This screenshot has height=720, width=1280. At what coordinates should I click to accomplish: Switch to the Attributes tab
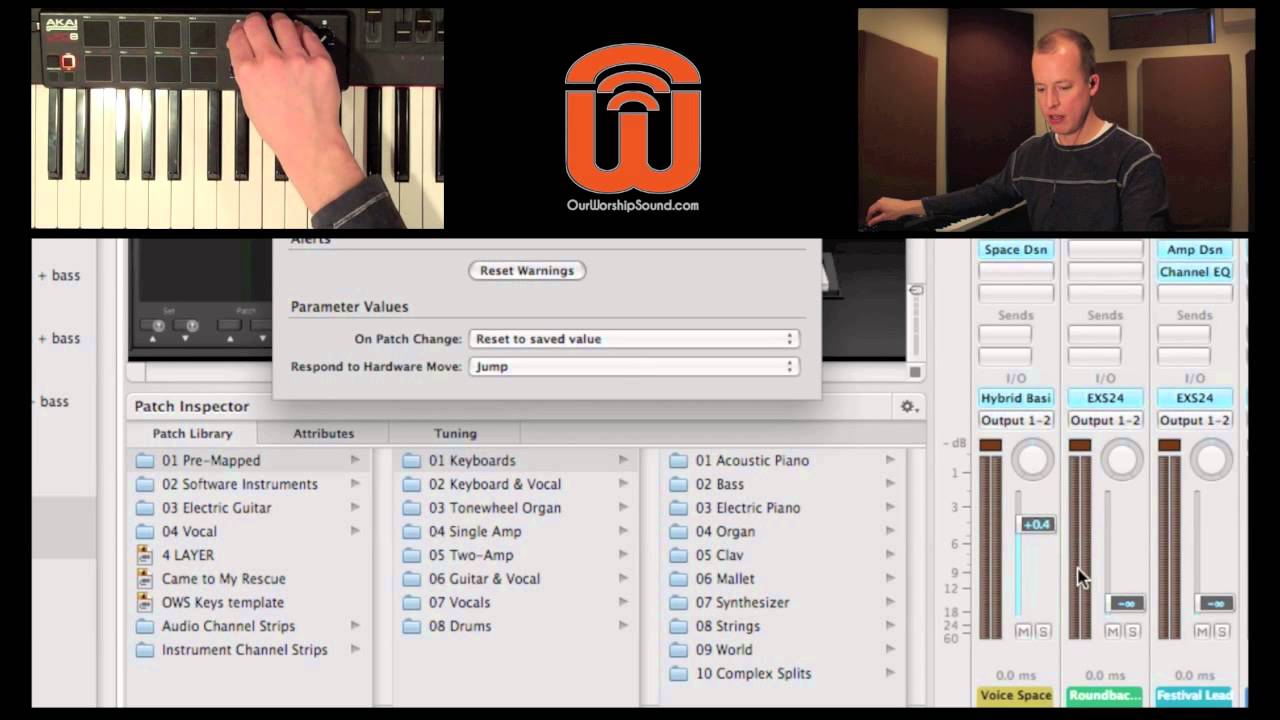point(323,434)
